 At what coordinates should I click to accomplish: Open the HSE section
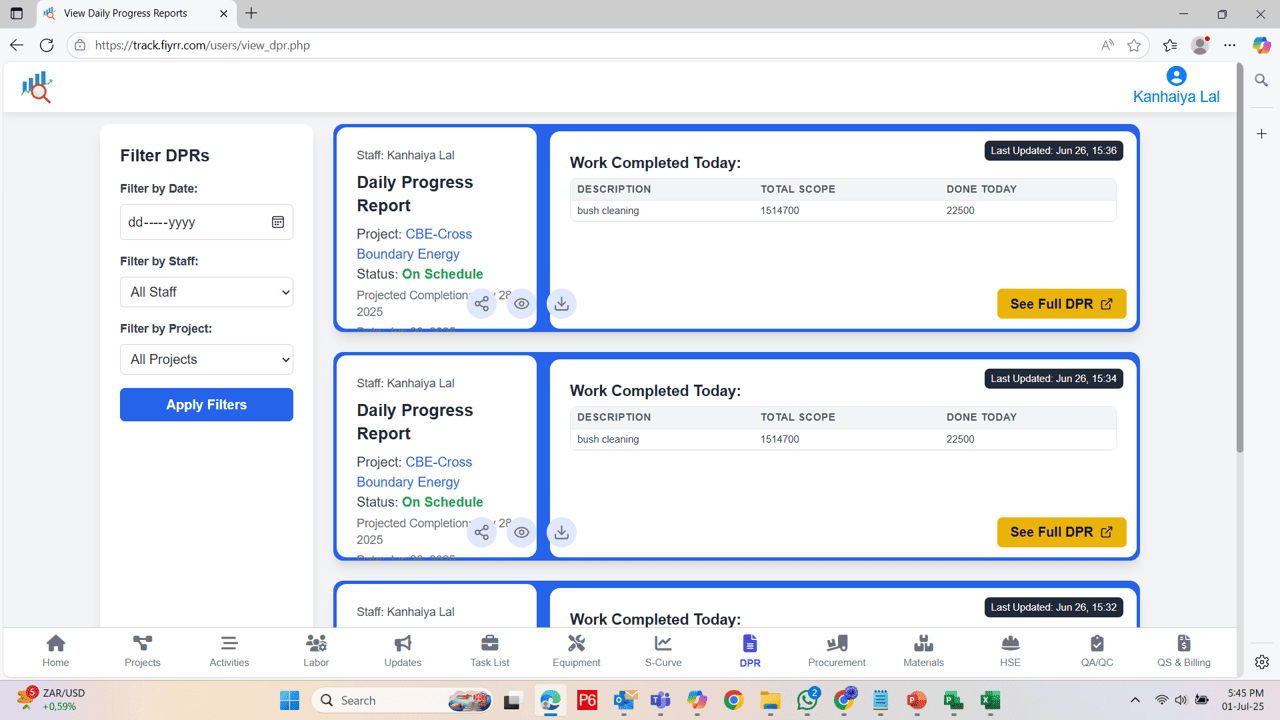[x=1010, y=650]
